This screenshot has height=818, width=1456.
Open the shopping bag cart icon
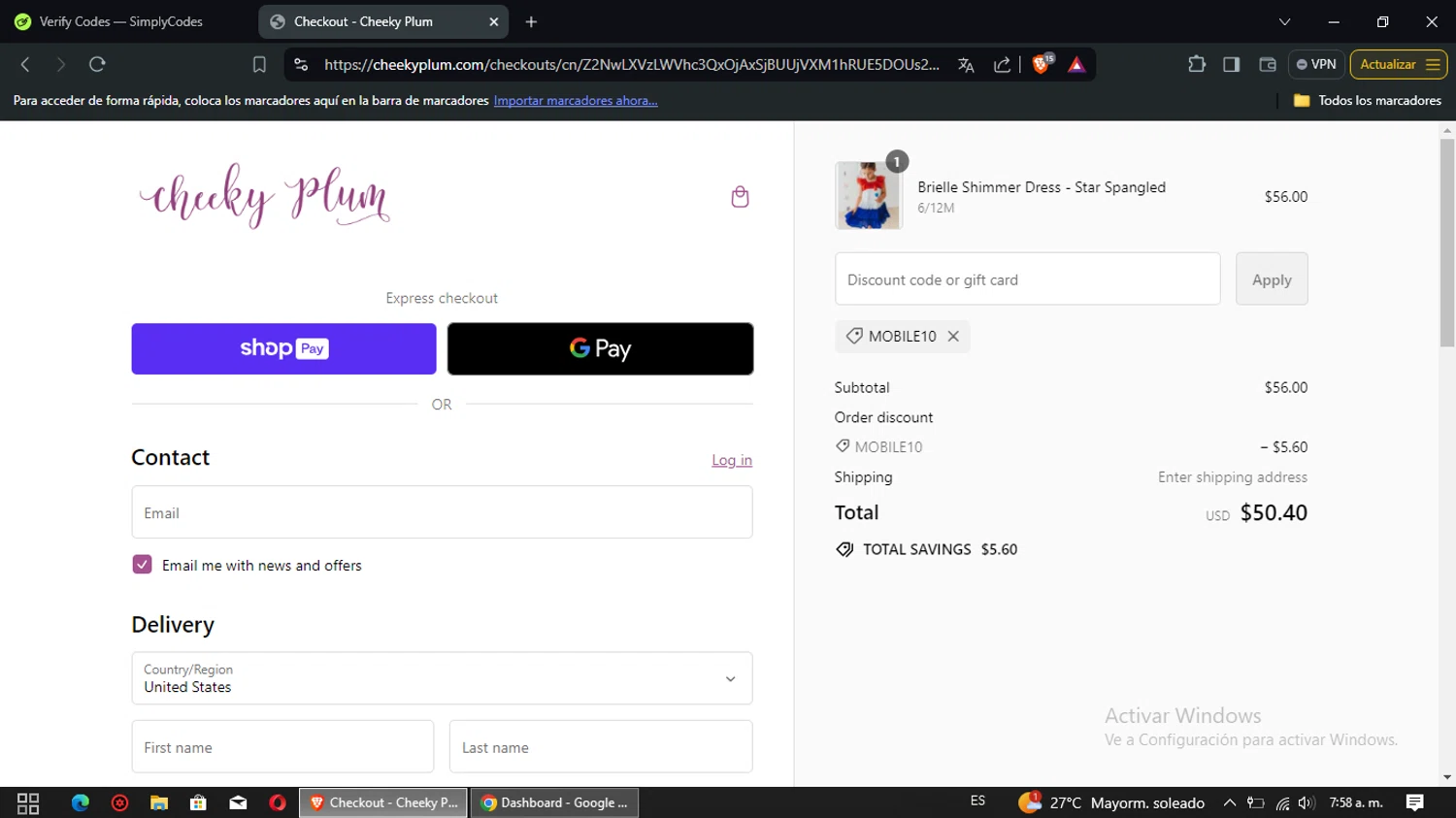coord(740,197)
